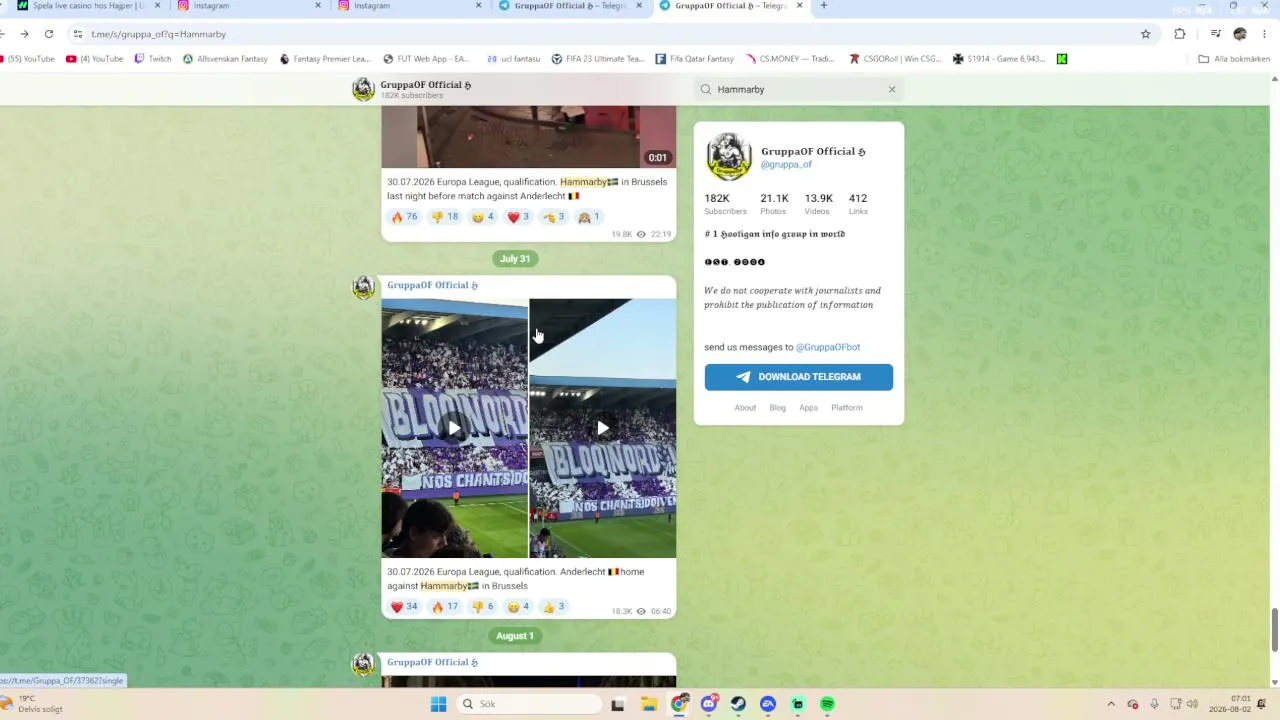Screen dimensions: 1280x720
Task: Open the Chrome profile avatar
Action: point(1240,34)
